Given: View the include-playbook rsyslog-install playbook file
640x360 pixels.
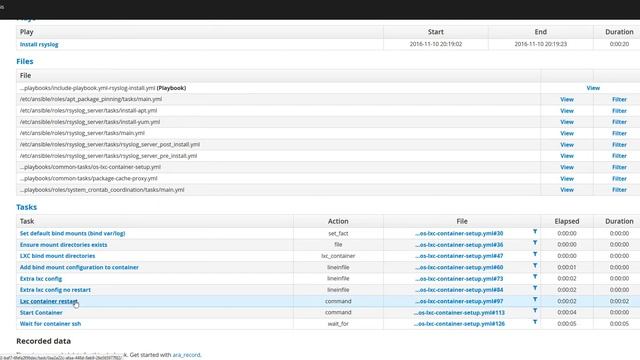Looking at the screenshot, I should coord(593,88).
